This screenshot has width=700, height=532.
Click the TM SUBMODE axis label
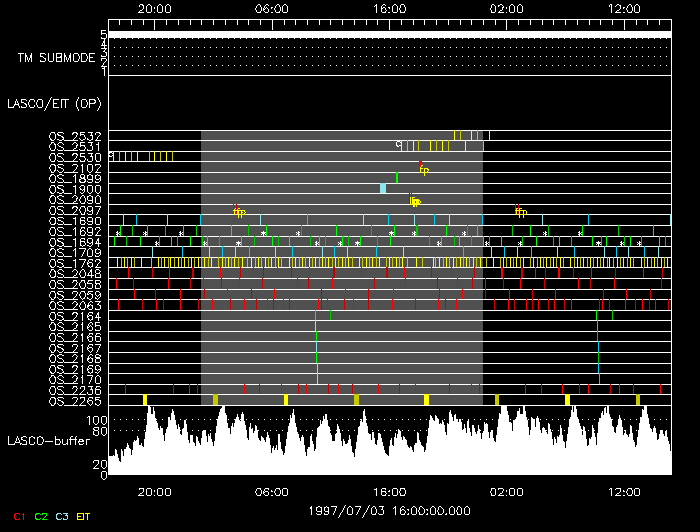(x=56, y=57)
